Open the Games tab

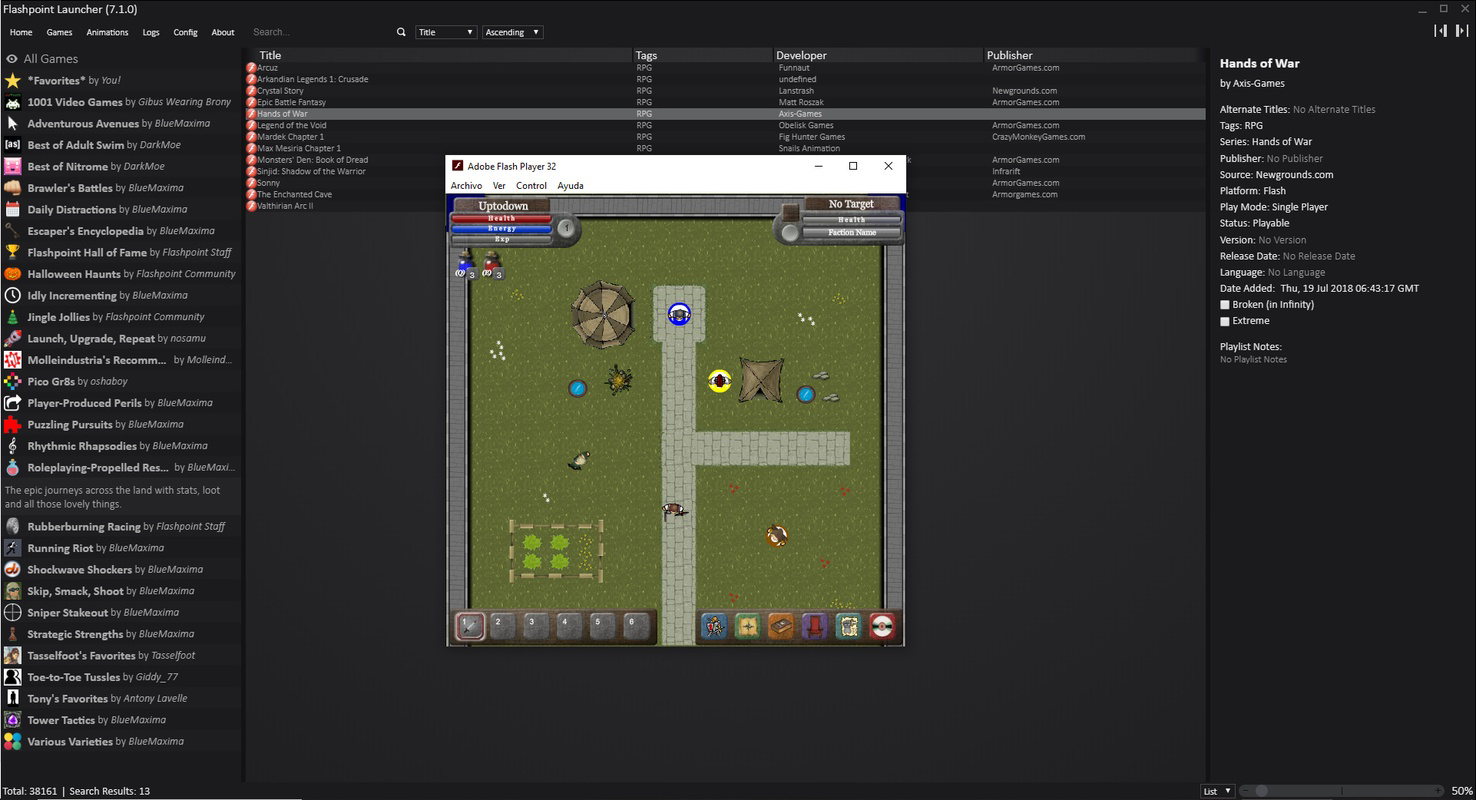coord(59,32)
